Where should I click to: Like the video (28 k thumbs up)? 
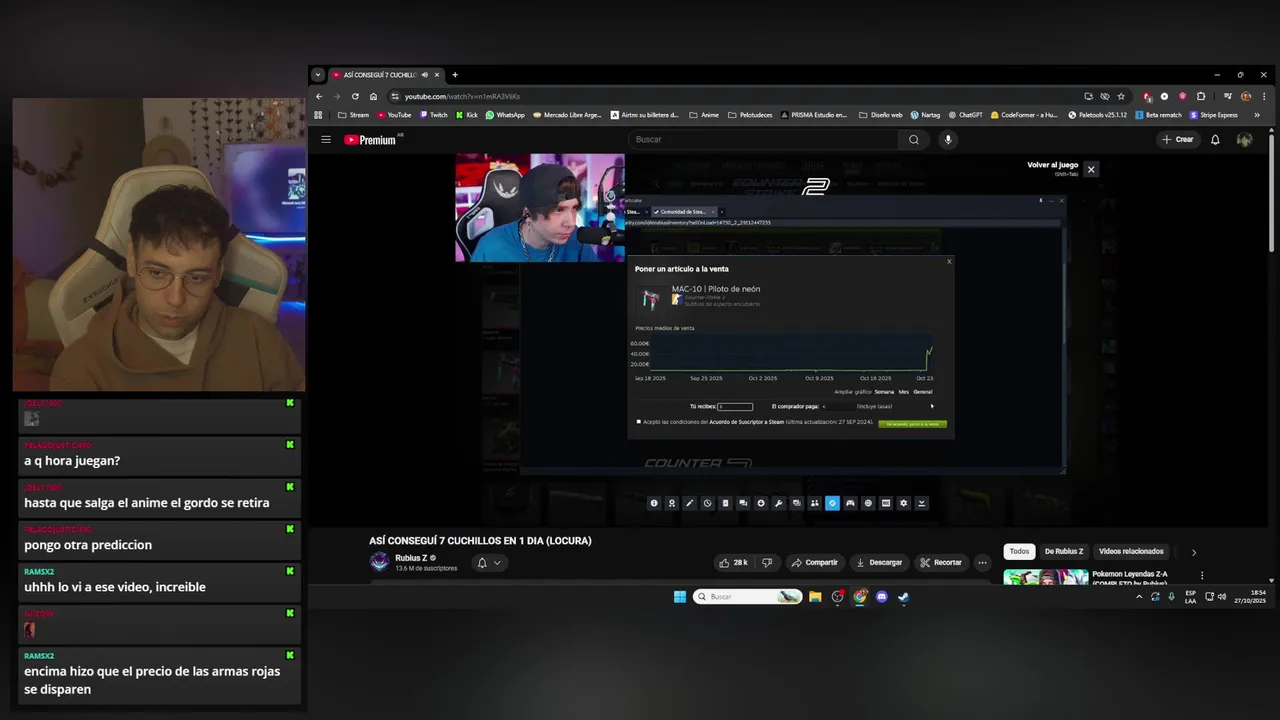733,563
